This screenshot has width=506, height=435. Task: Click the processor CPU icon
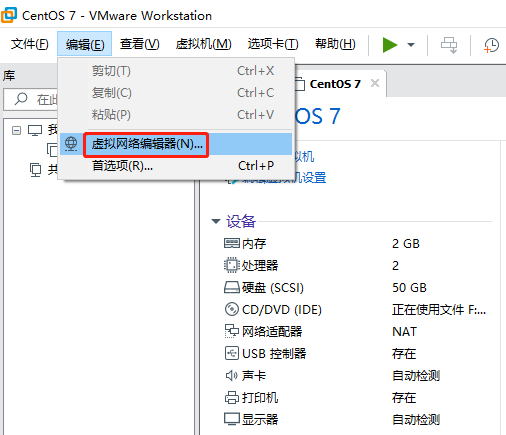pos(231,265)
